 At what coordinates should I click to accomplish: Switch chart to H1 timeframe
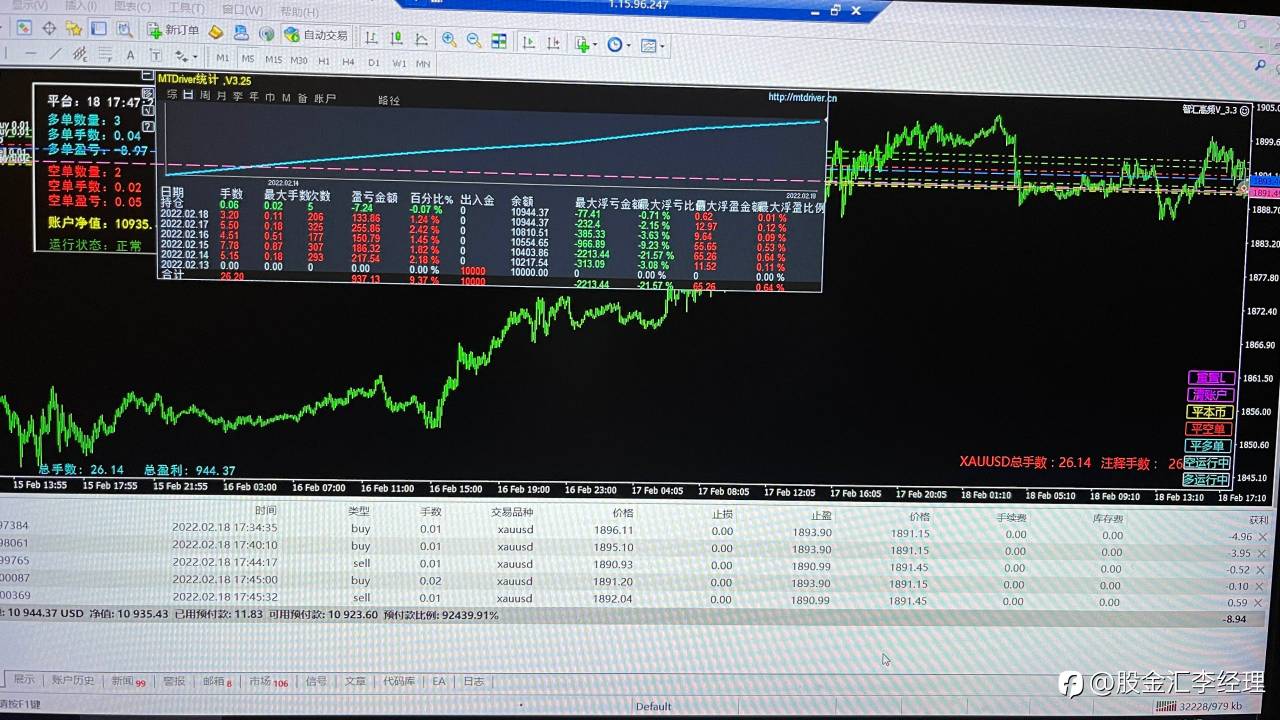(324, 61)
